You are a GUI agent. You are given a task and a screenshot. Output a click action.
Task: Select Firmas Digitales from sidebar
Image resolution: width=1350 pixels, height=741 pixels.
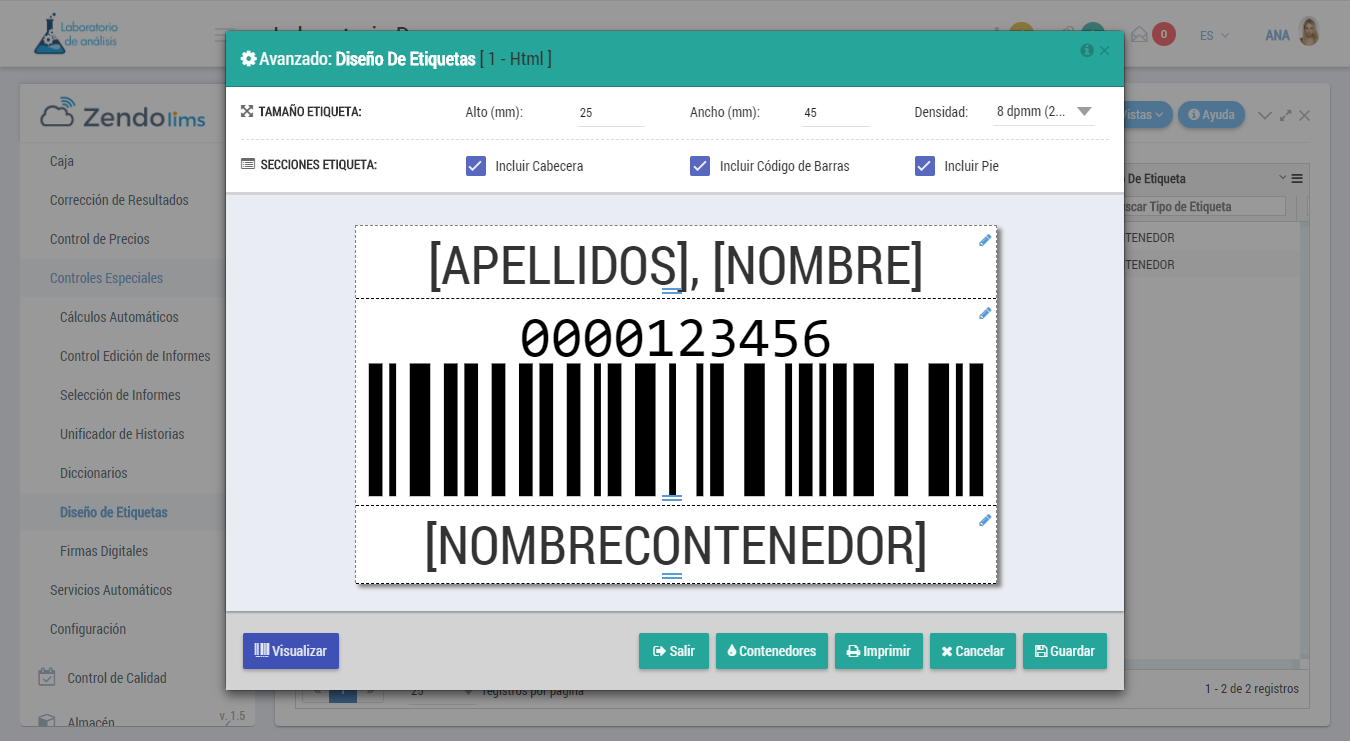click(104, 551)
